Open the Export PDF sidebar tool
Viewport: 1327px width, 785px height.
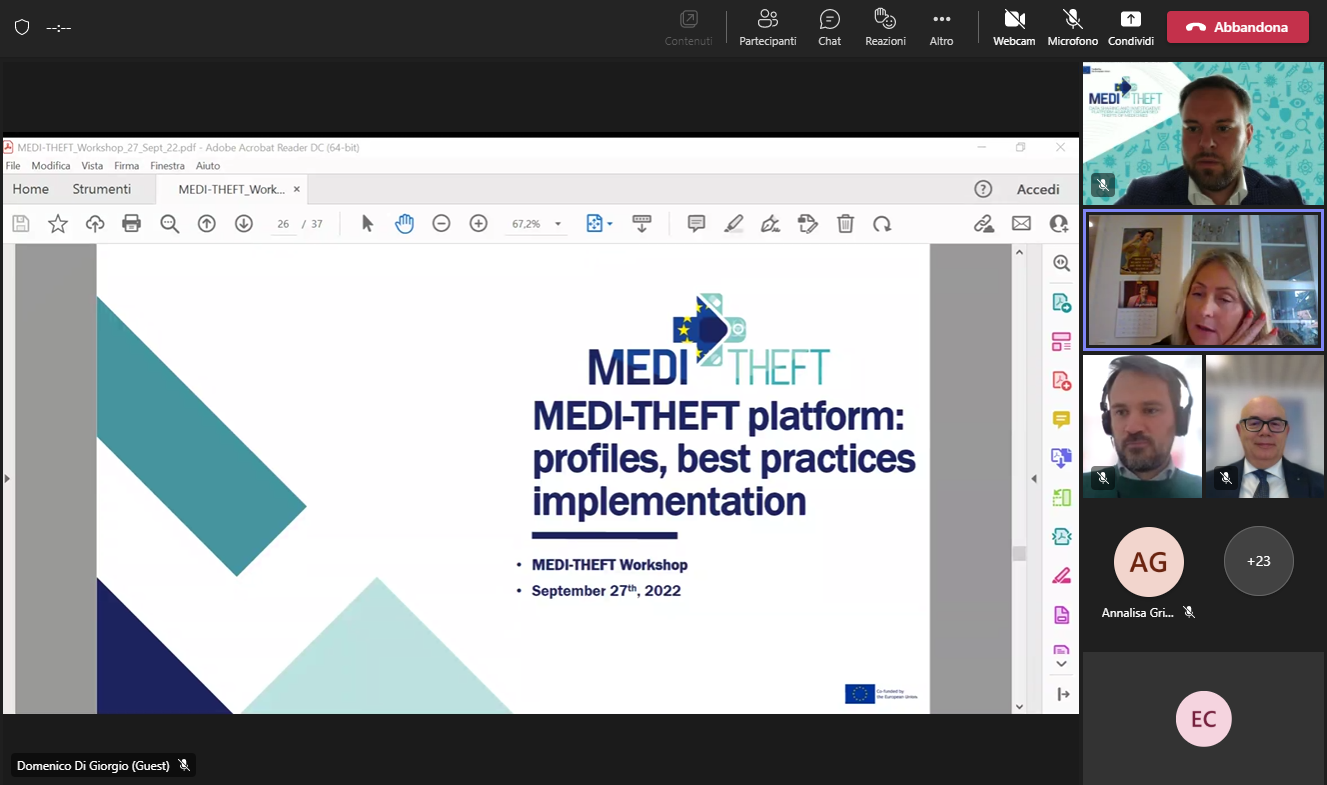[1061, 303]
